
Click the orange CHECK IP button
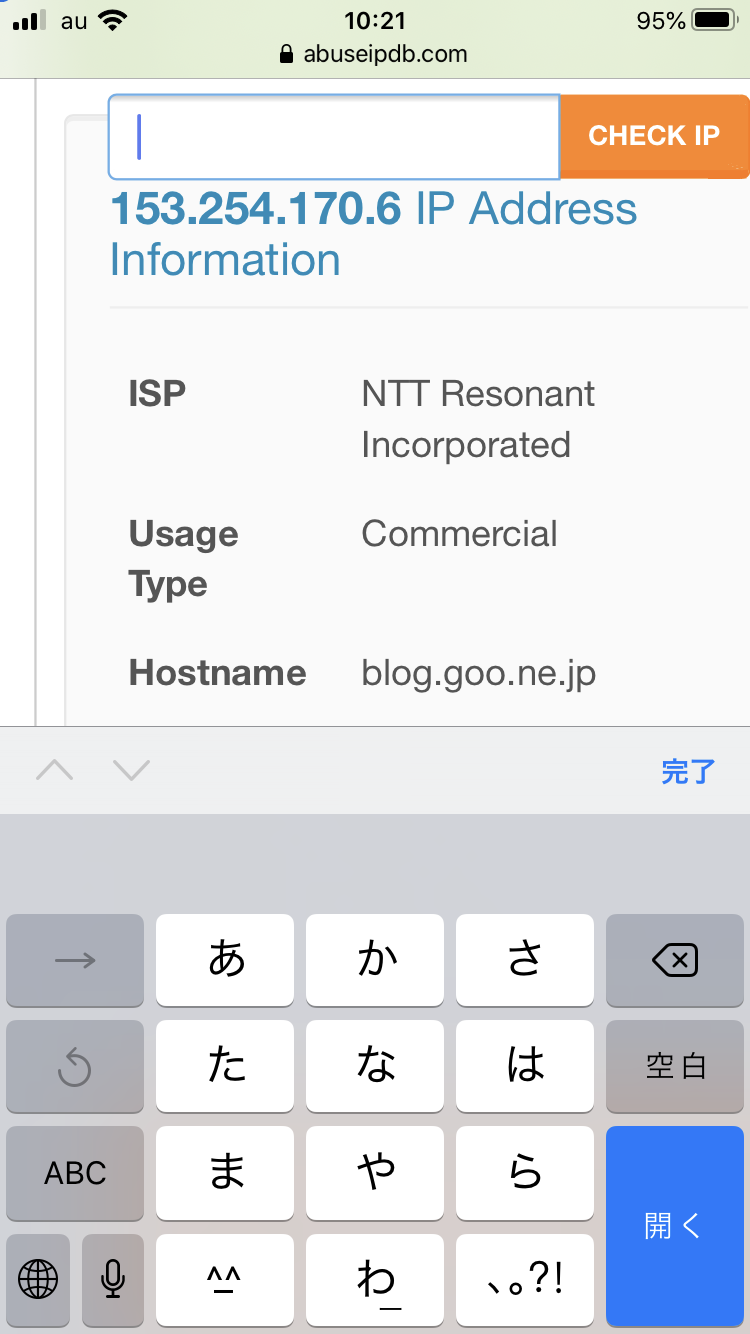(x=654, y=137)
